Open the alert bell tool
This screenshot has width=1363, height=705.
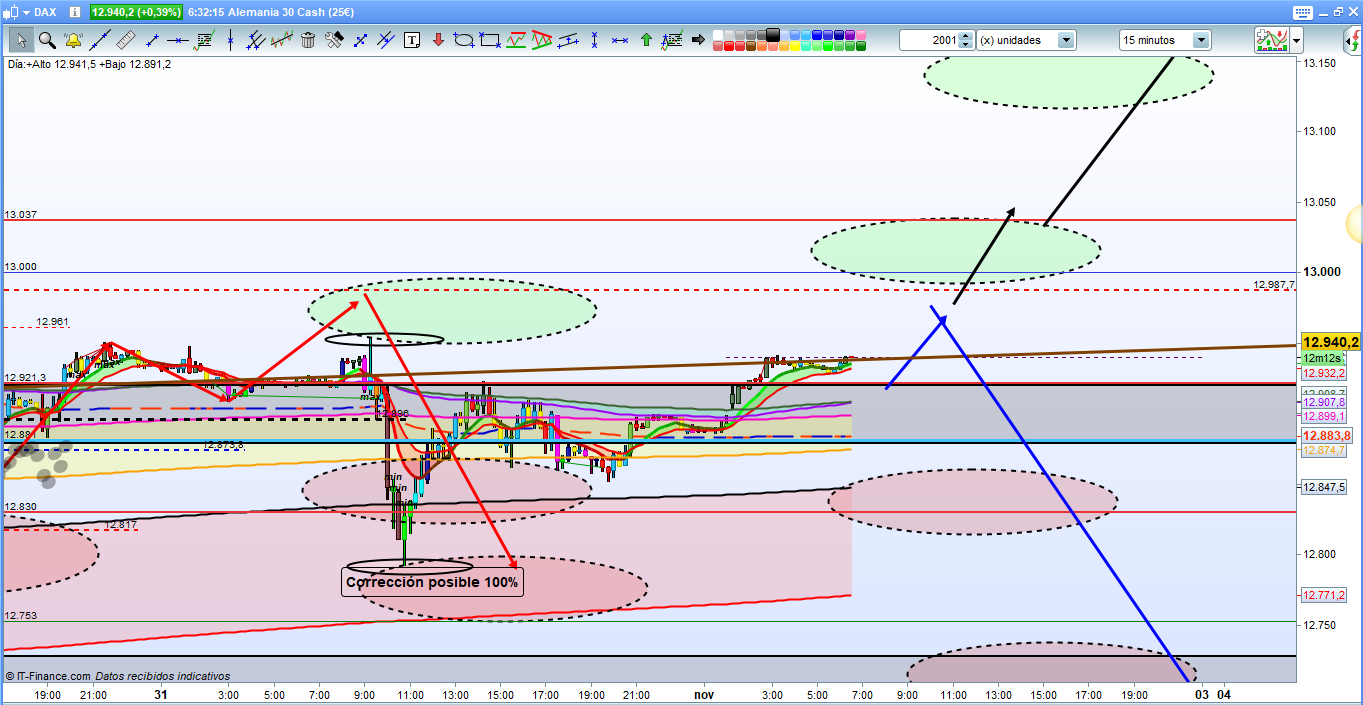(73, 40)
